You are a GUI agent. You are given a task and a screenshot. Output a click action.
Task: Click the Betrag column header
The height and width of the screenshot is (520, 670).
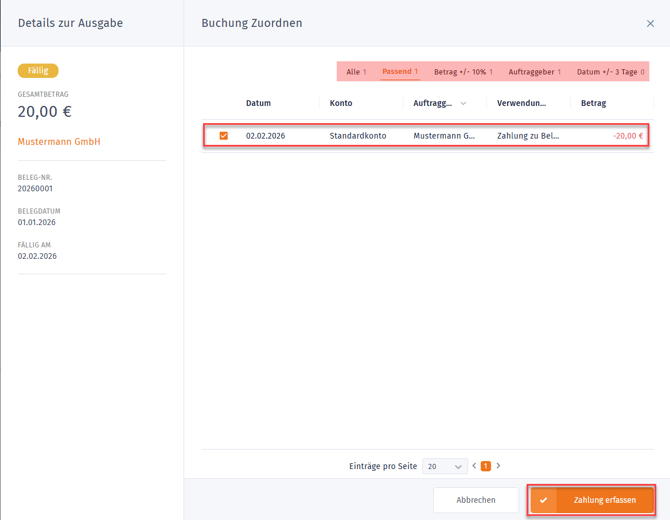[x=593, y=103]
